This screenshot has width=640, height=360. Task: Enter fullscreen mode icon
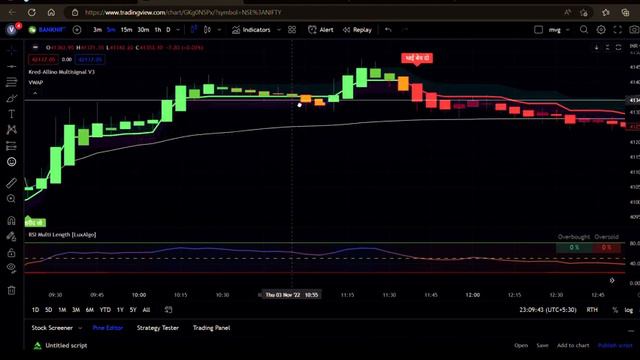tap(618, 30)
